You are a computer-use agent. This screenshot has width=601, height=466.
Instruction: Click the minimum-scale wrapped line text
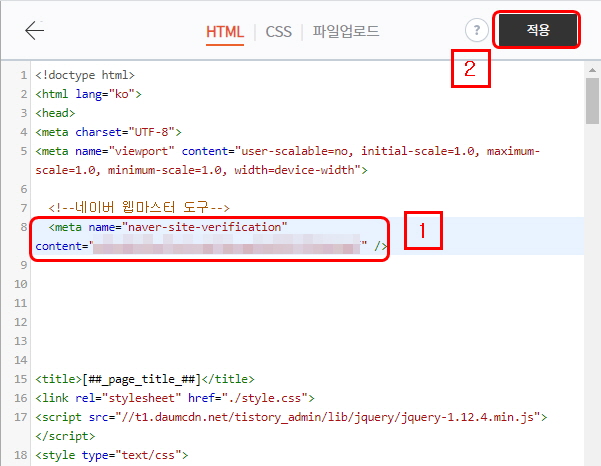pyautogui.click(x=201, y=171)
